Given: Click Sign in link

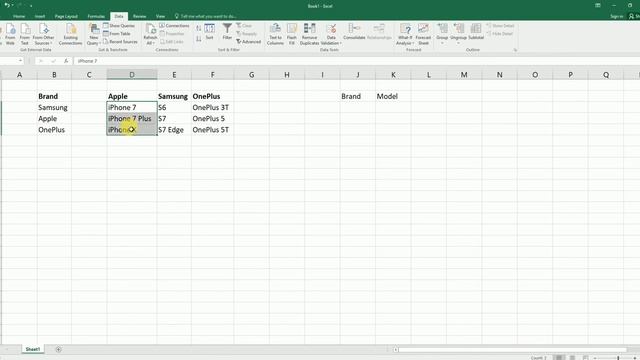Looking at the screenshot, I should (616, 16).
